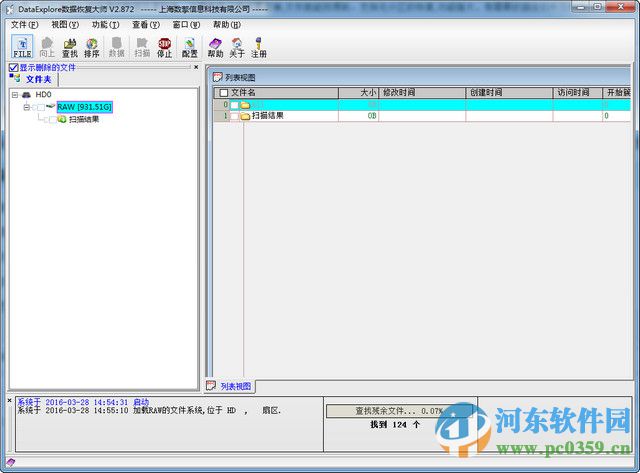This screenshot has height=473, width=640.
Task: Click the FILE toolbar icon
Action: click(x=22, y=47)
